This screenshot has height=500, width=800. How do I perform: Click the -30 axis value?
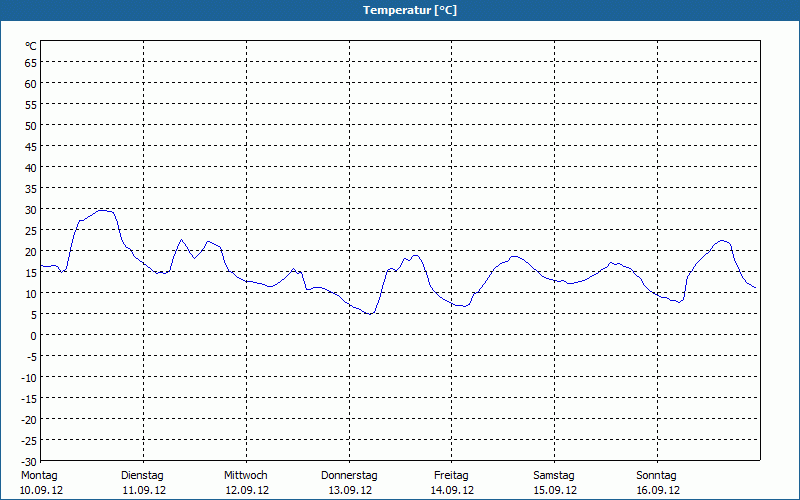(29, 462)
